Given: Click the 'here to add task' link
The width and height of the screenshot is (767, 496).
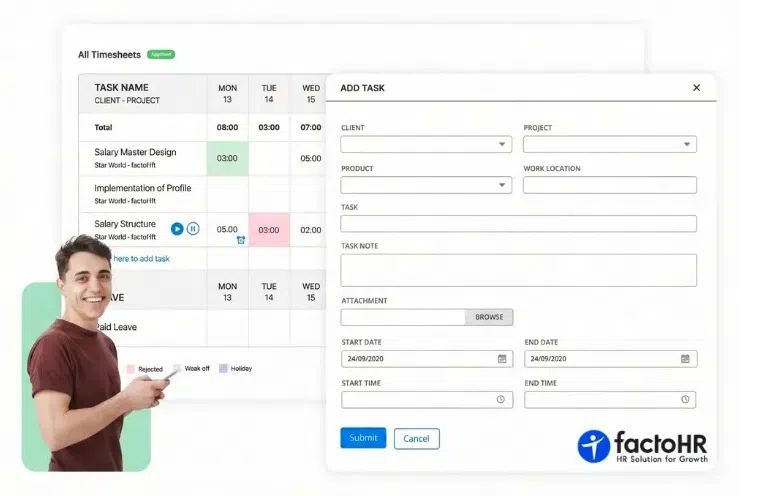Looking at the screenshot, I should click(141, 259).
